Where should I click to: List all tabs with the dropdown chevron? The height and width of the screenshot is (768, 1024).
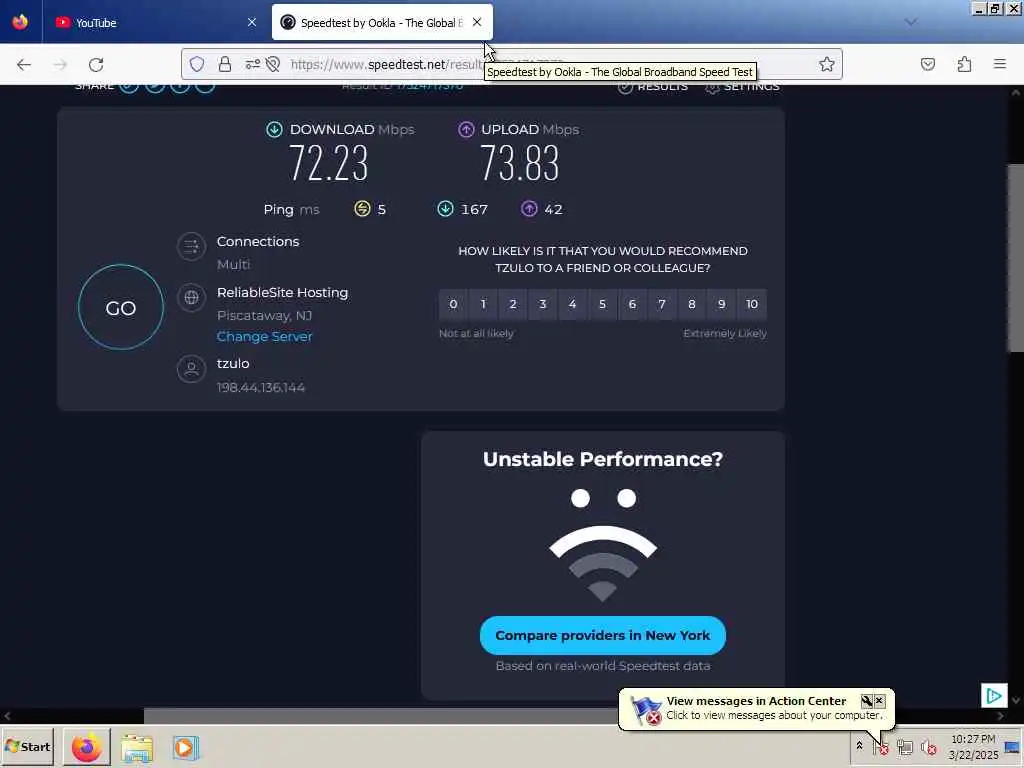coord(911,22)
